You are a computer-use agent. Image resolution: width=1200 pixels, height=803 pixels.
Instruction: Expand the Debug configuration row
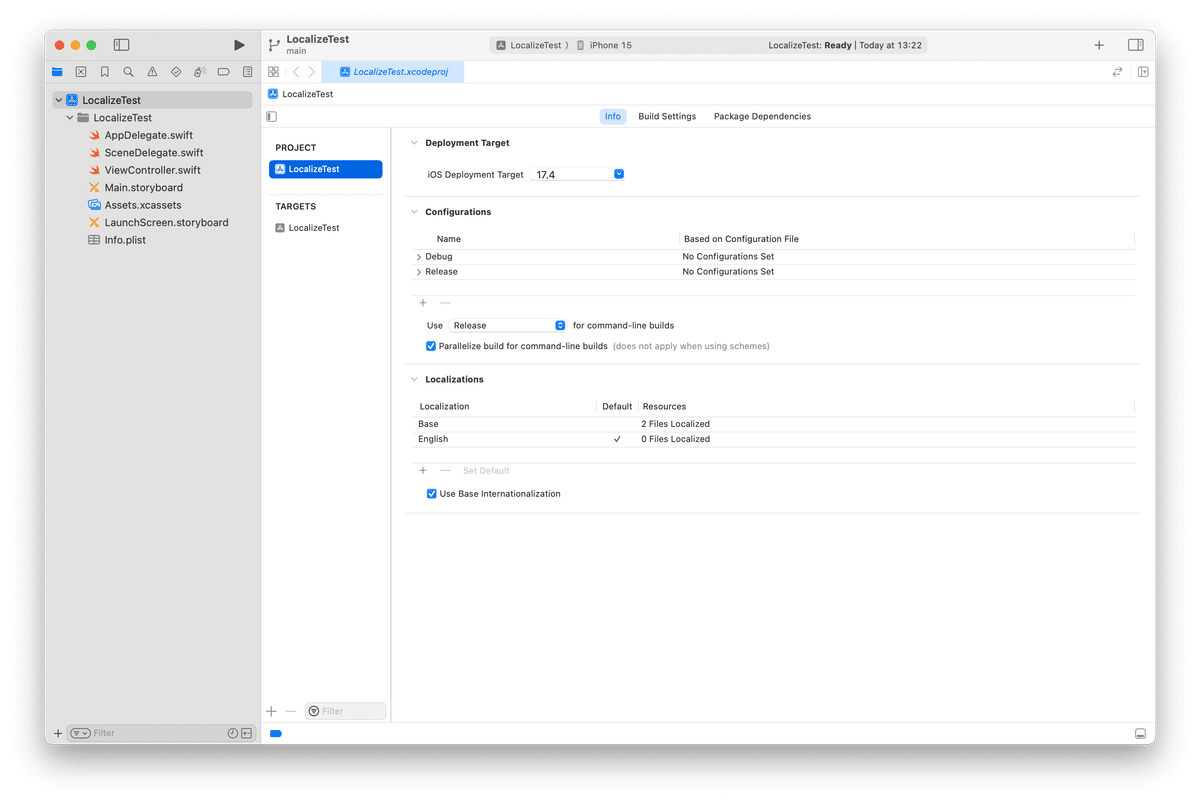point(419,257)
